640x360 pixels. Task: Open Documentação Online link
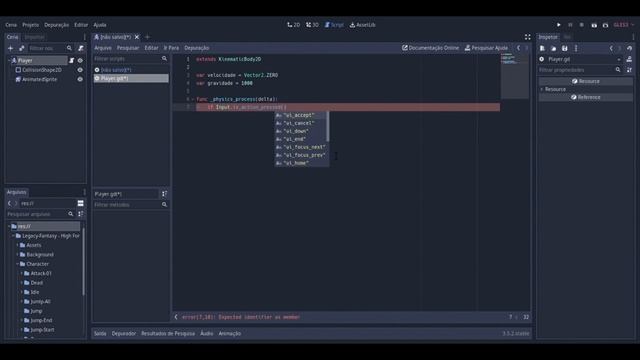pyautogui.click(x=430, y=48)
